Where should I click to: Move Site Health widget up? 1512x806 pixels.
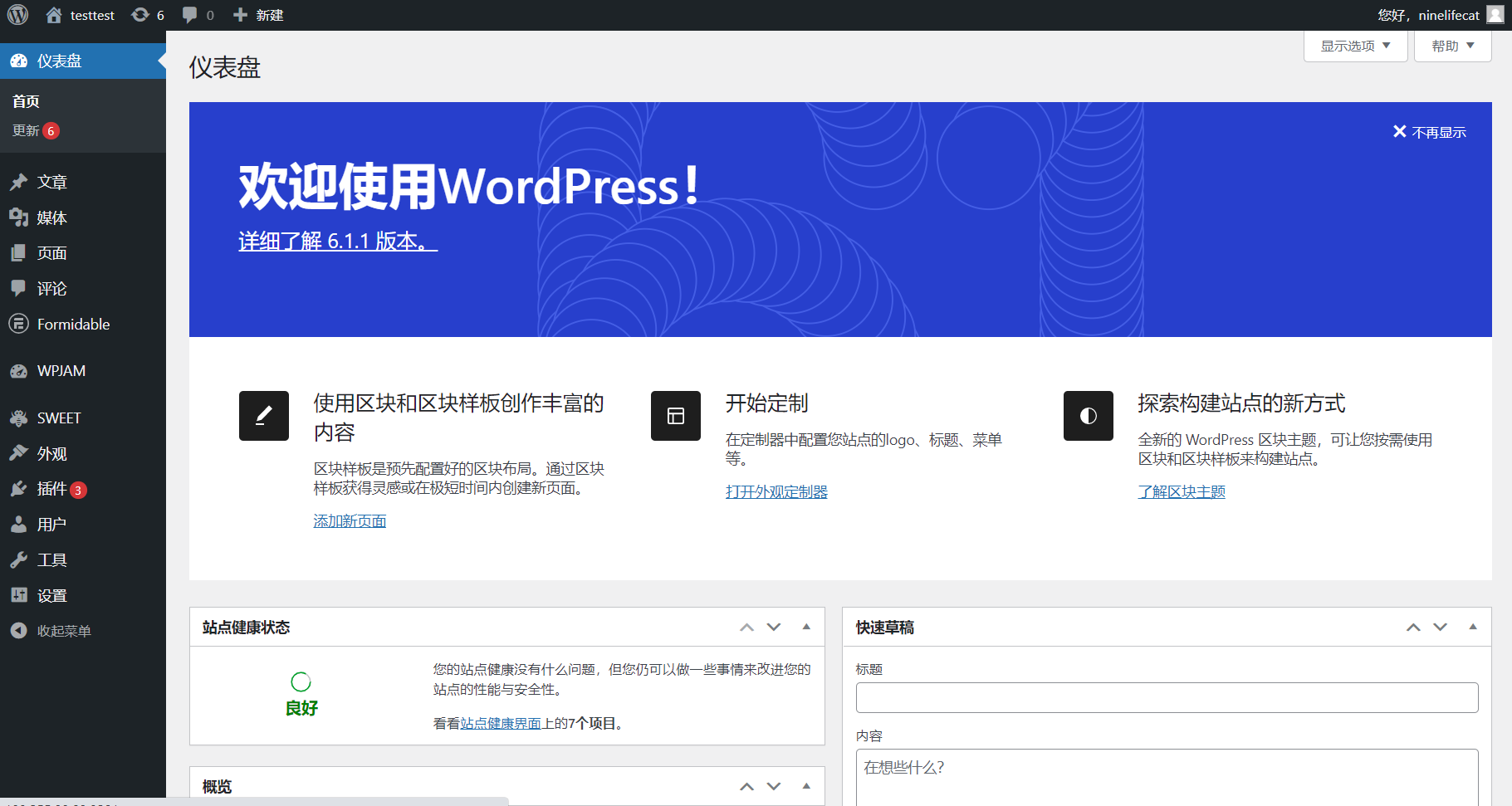[747, 628]
